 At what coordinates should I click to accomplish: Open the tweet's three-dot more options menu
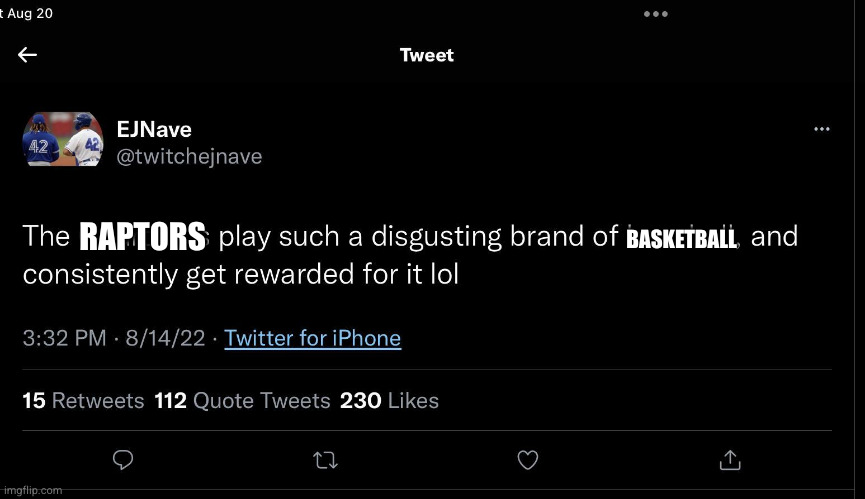point(822,129)
